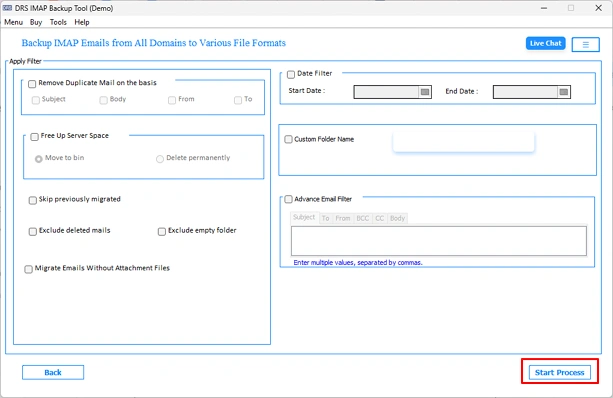Check Exclude empty folder
The width and height of the screenshot is (613, 398).
pos(162,231)
